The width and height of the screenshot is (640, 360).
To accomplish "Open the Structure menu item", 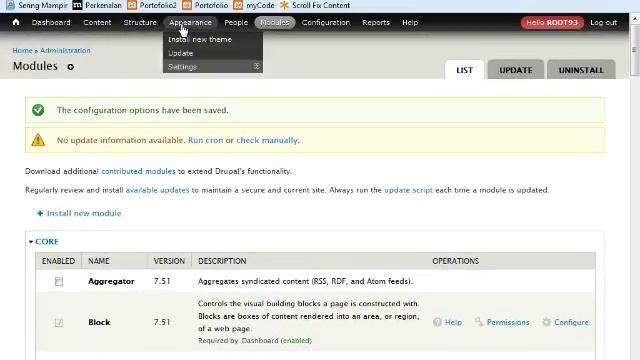I will (140, 22).
